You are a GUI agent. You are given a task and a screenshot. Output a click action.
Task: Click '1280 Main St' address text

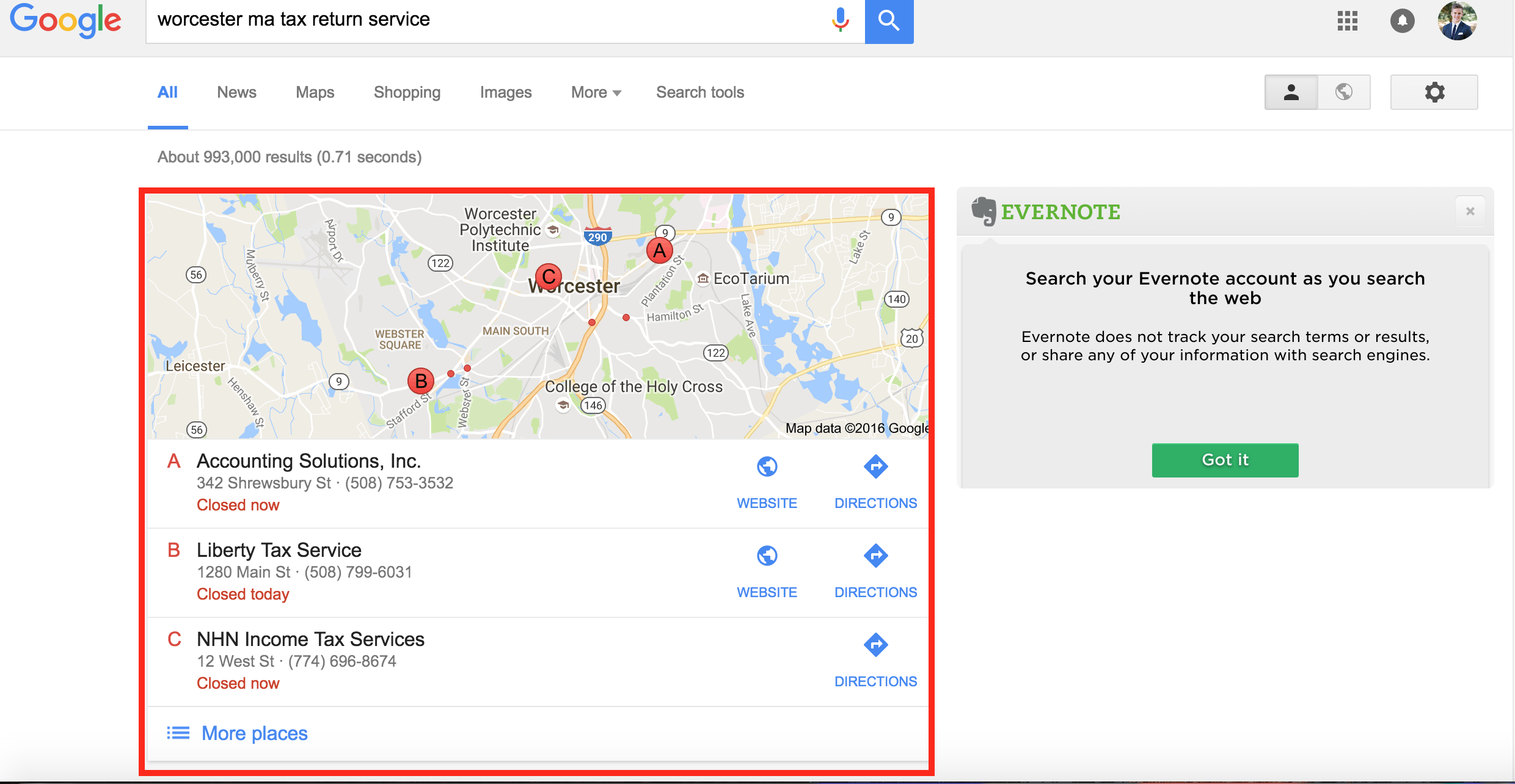pos(244,572)
